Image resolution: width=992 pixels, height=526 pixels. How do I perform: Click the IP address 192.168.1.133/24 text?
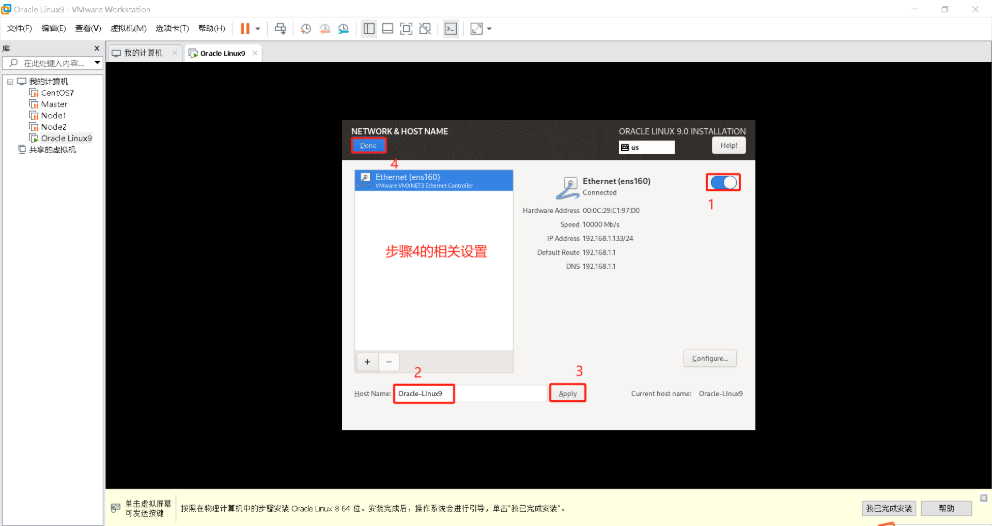pyautogui.click(x=607, y=239)
